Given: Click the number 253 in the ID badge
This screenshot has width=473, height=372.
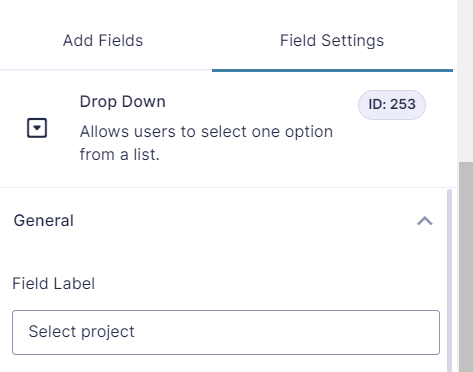Looking at the screenshot, I should (403, 105).
